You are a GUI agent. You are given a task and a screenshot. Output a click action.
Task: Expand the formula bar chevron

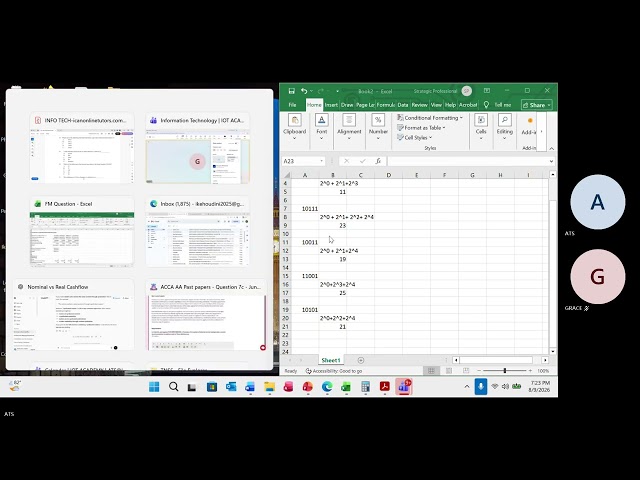click(x=551, y=161)
